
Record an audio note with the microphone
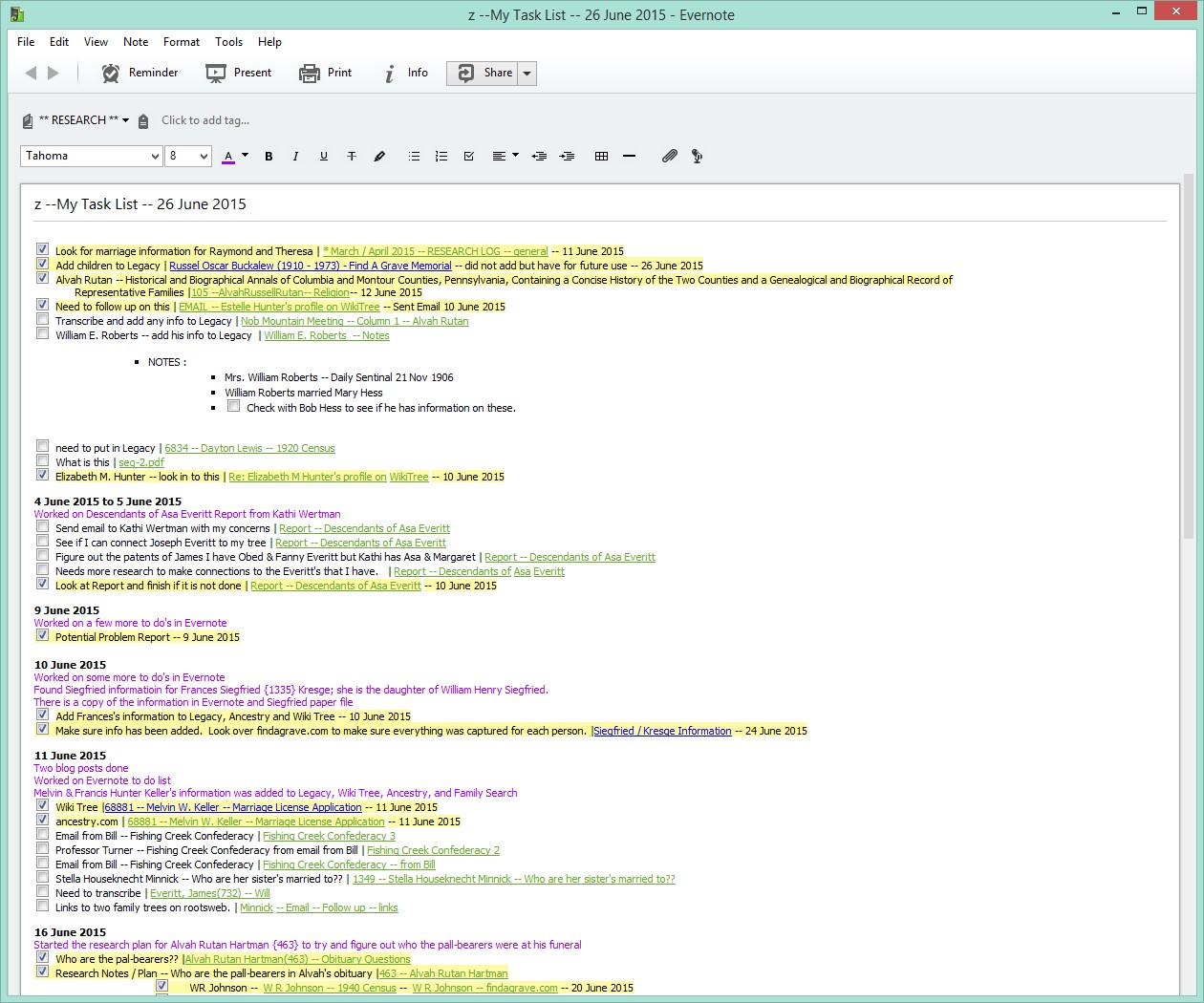pos(697,157)
